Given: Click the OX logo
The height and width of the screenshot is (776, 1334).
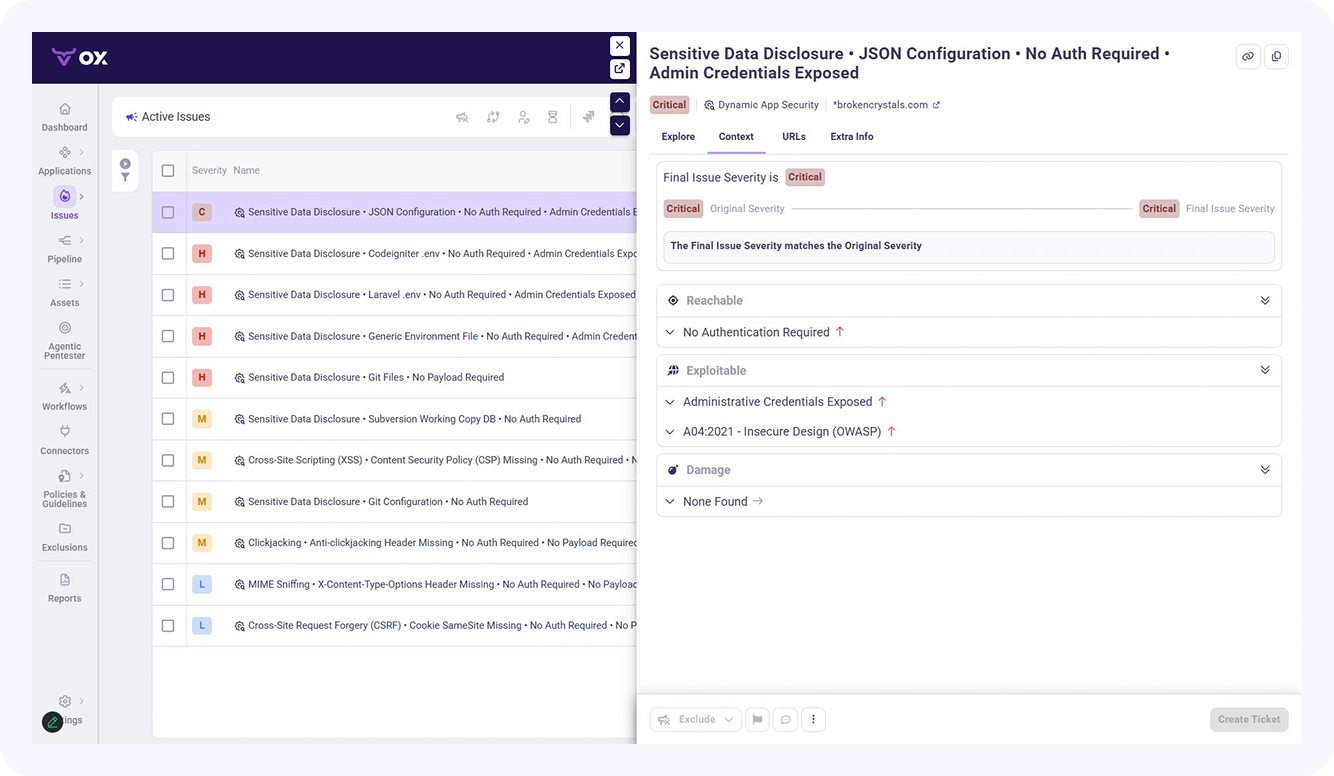Looking at the screenshot, I should [x=80, y=57].
